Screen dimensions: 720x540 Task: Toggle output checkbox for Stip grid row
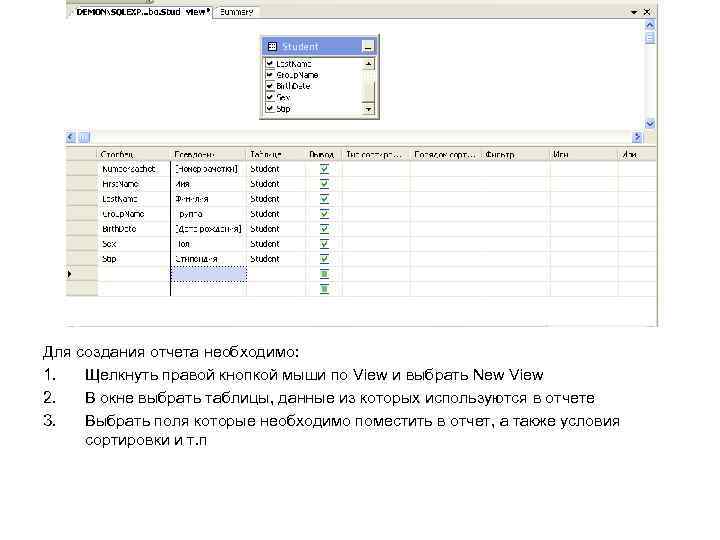coord(324,259)
